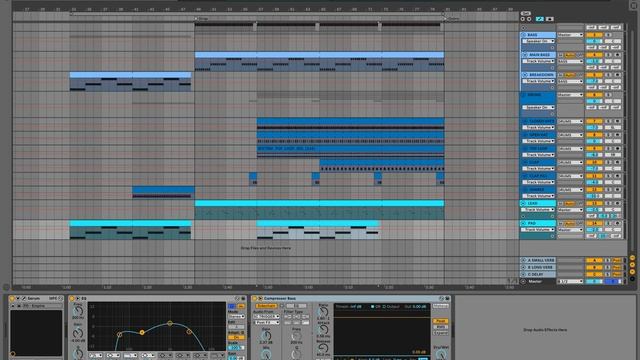Set LEAD track monitoring to Auto
Screen dimensions: 640x360
(x=570, y=203)
